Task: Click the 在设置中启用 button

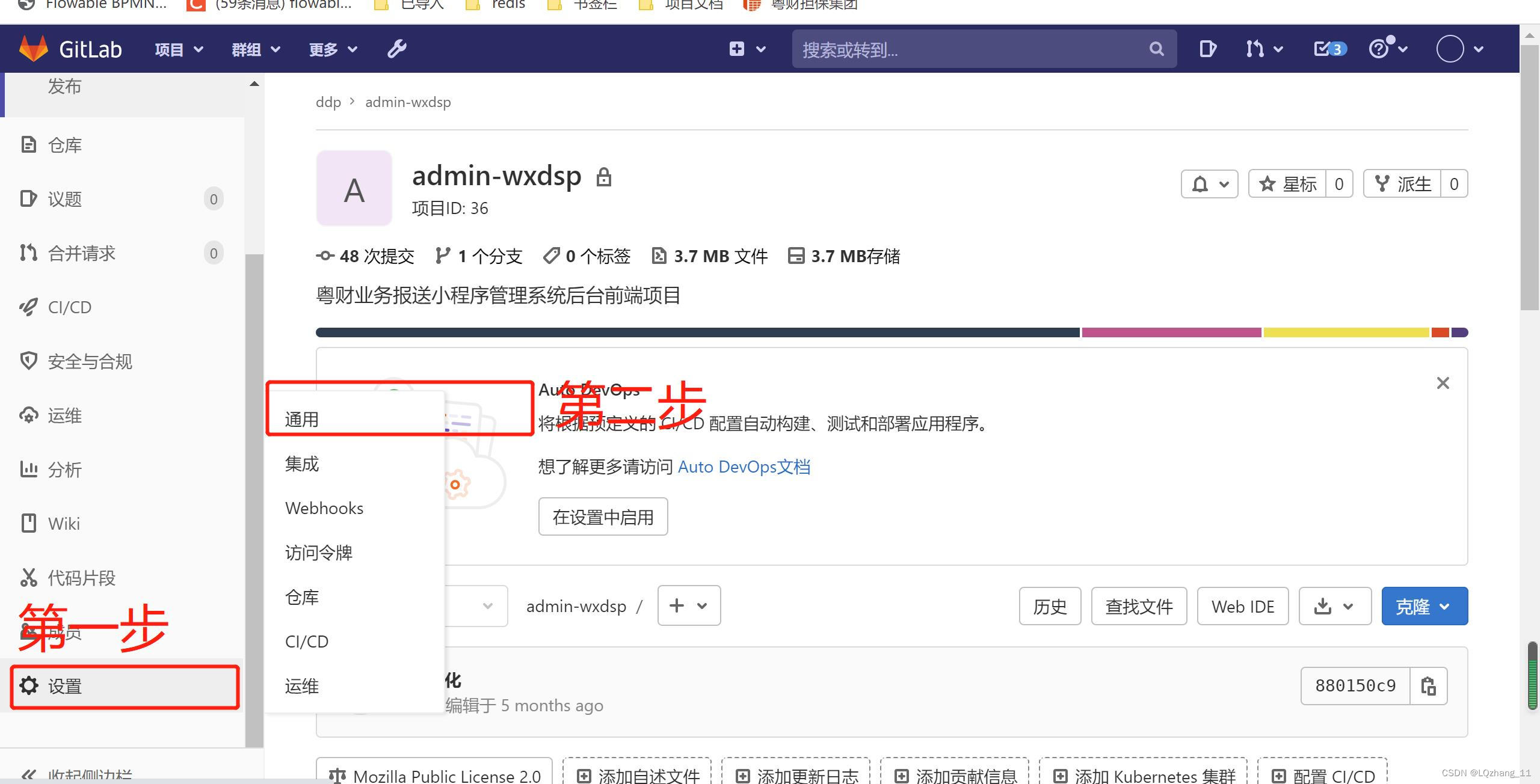Action: [x=603, y=517]
